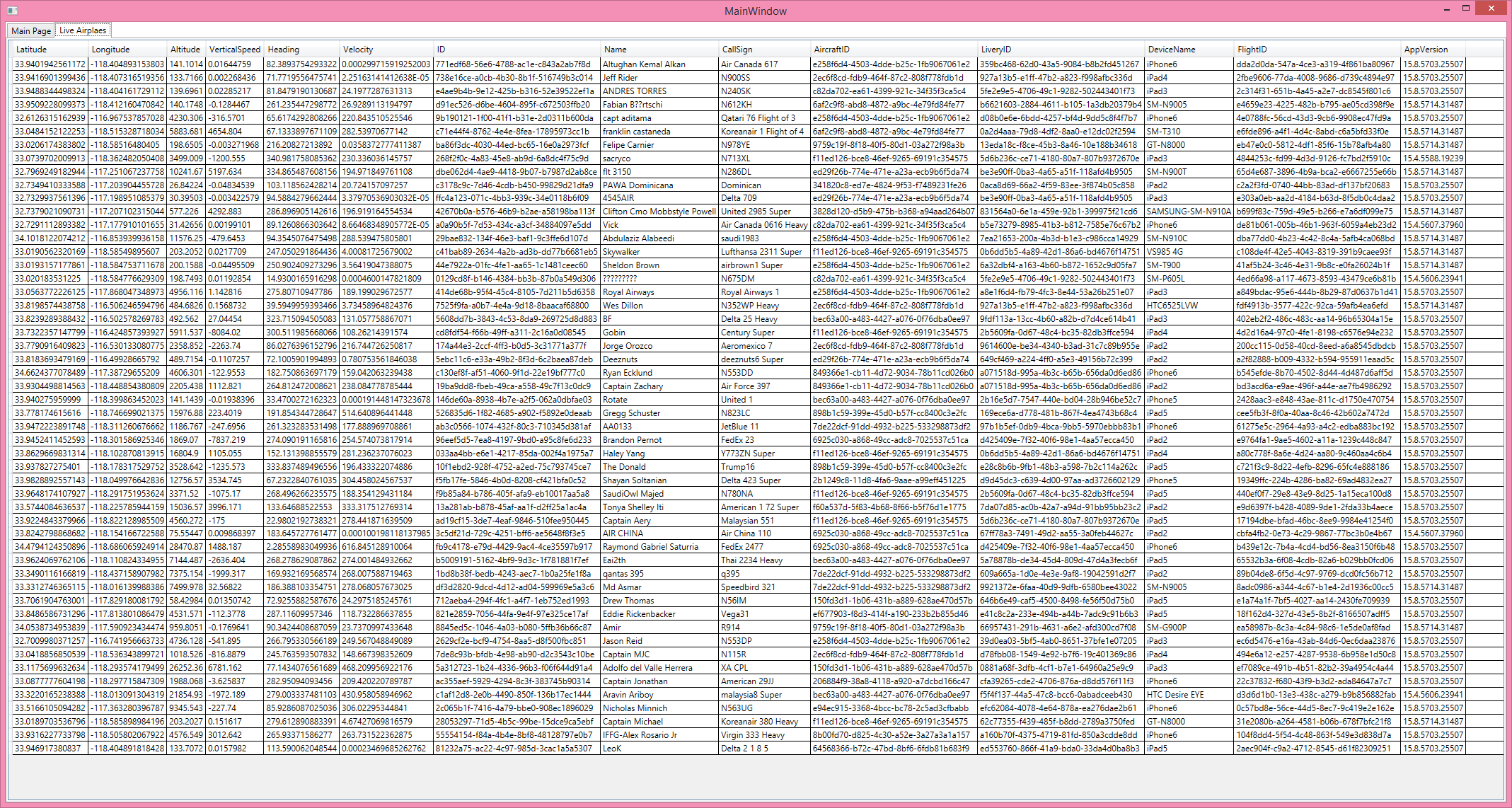Sort by the AircraftID column header
The height and width of the screenshot is (808, 1512).
831,50
